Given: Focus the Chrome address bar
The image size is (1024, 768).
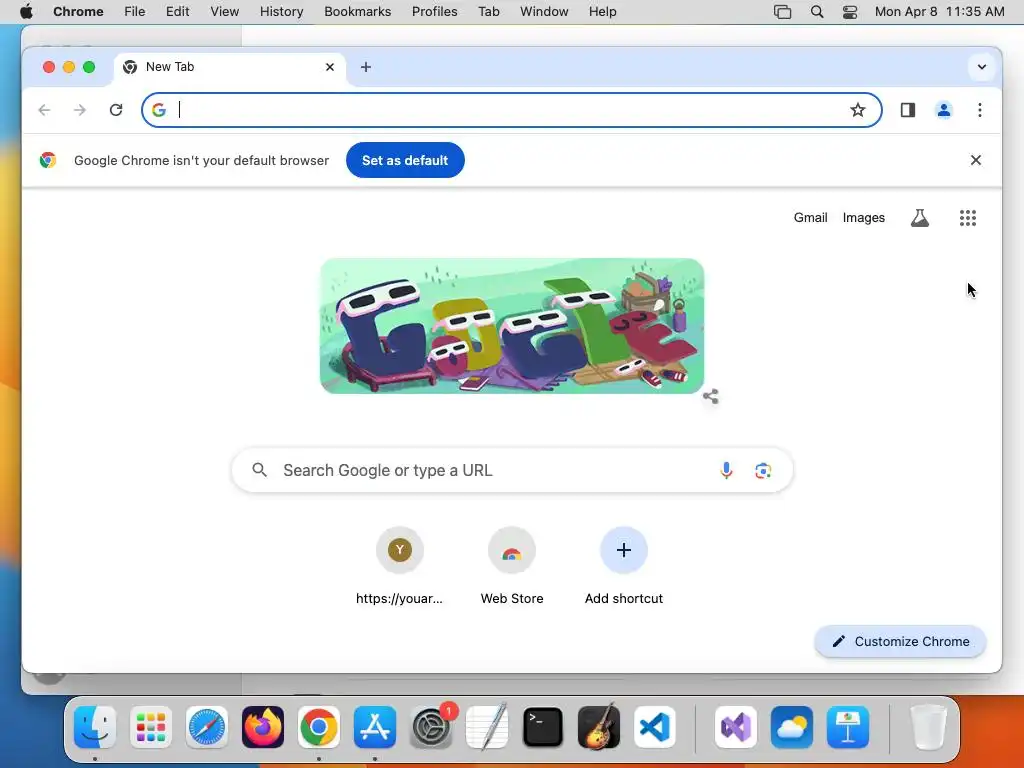Looking at the screenshot, I should [512, 110].
